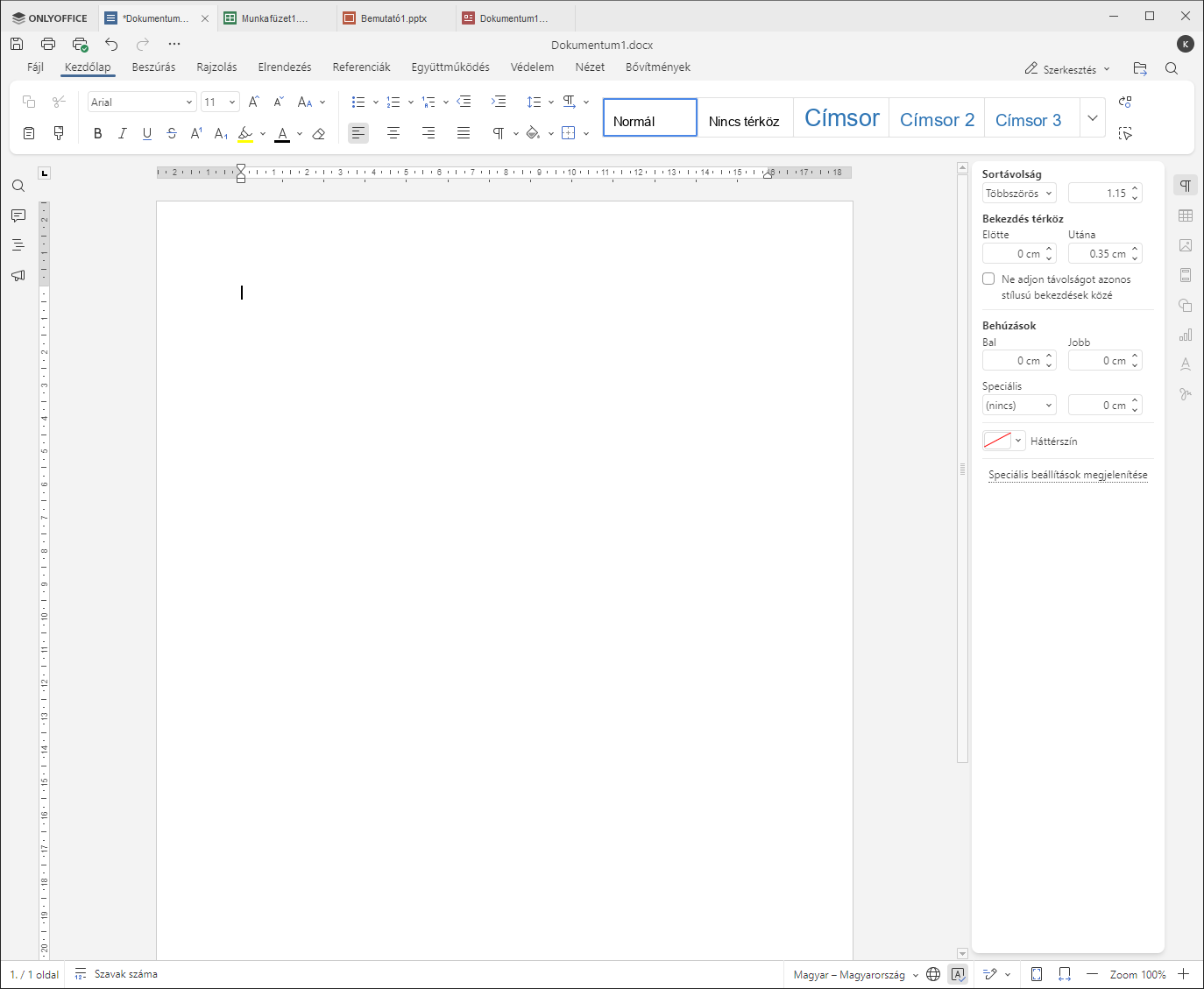The height and width of the screenshot is (989, 1204).
Task: Center align the paragraph
Action: point(393,133)
